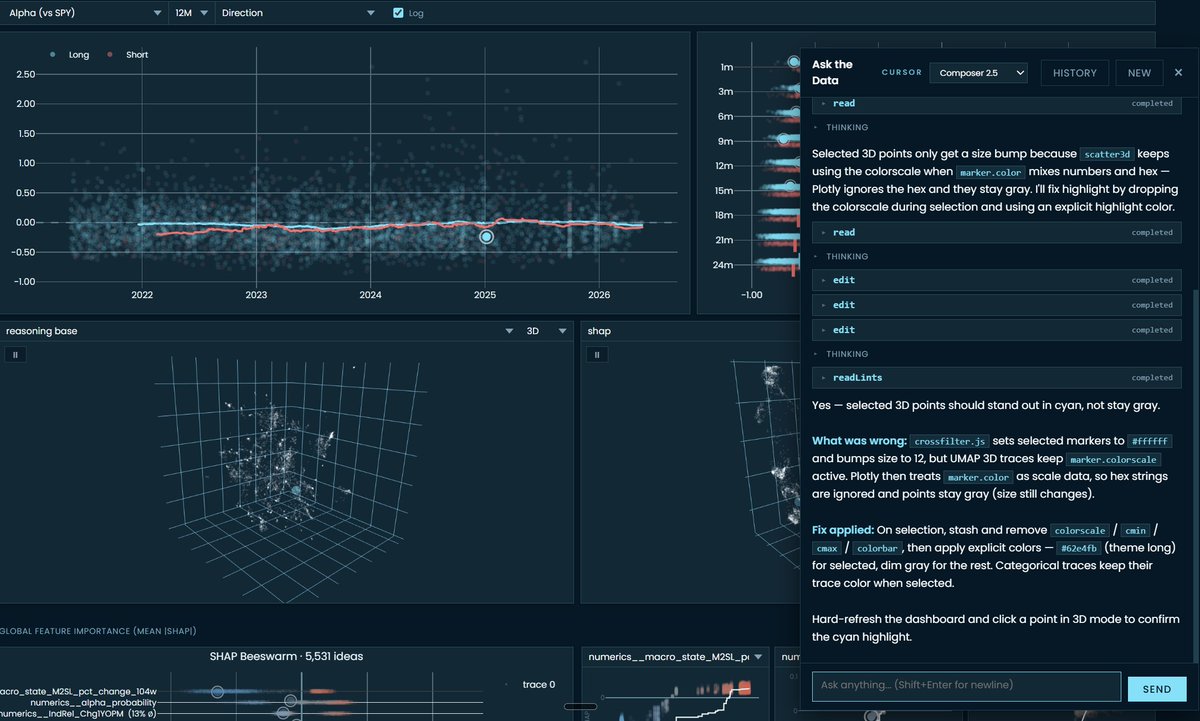Image resolution: width=1200 pixels, height=721 pixels.
Task: Click the GLOBAL FEATURE IMPORTANCE section label
Action: pyautogui.click(x=99, y=631)
